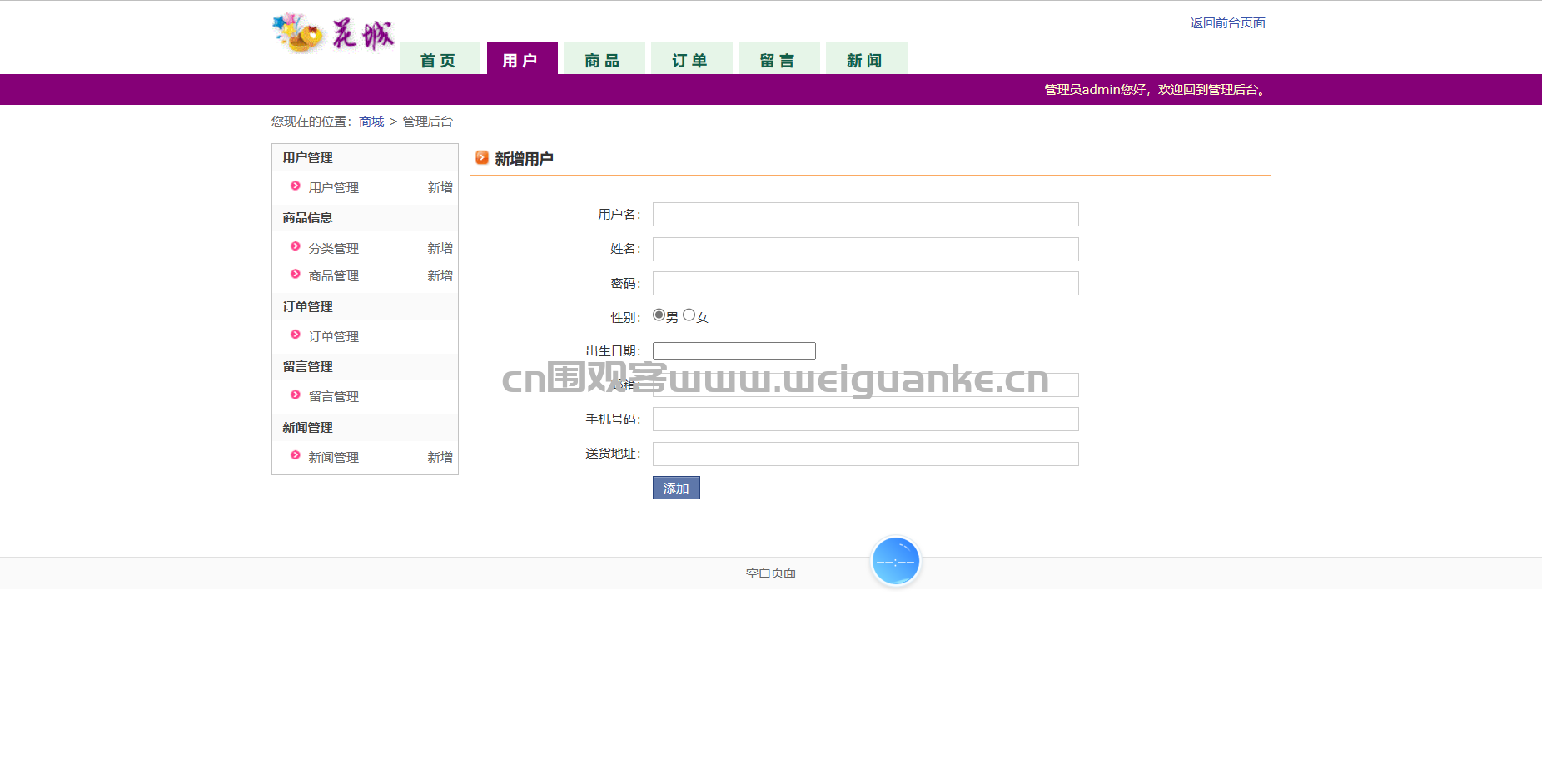Click bullet icon beside 用户管理 link

296,186
